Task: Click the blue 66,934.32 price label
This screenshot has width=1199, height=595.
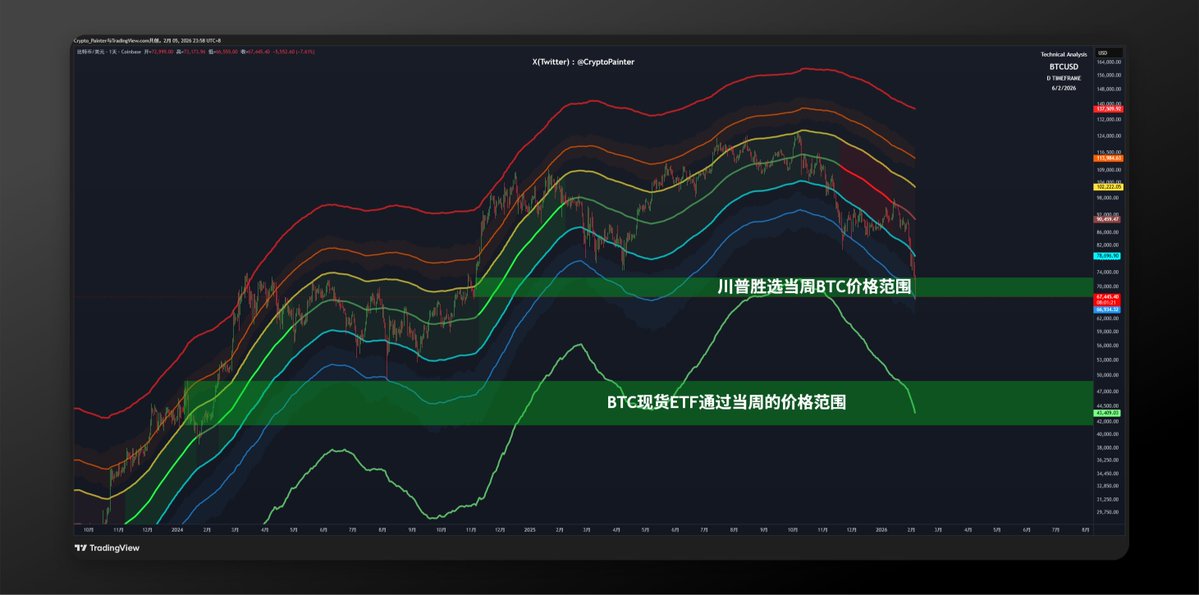Action: click(1108, 310)
